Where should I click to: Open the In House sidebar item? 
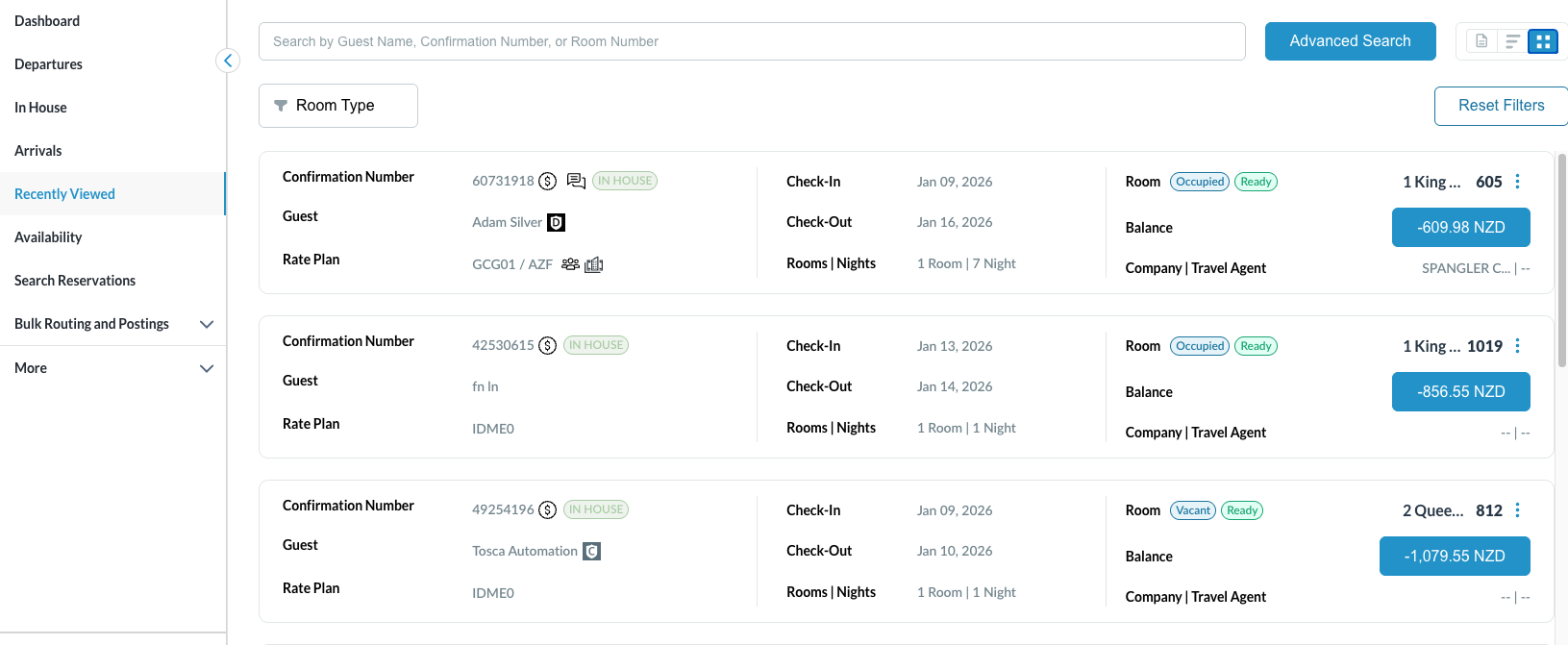click(x=40, y=108)
